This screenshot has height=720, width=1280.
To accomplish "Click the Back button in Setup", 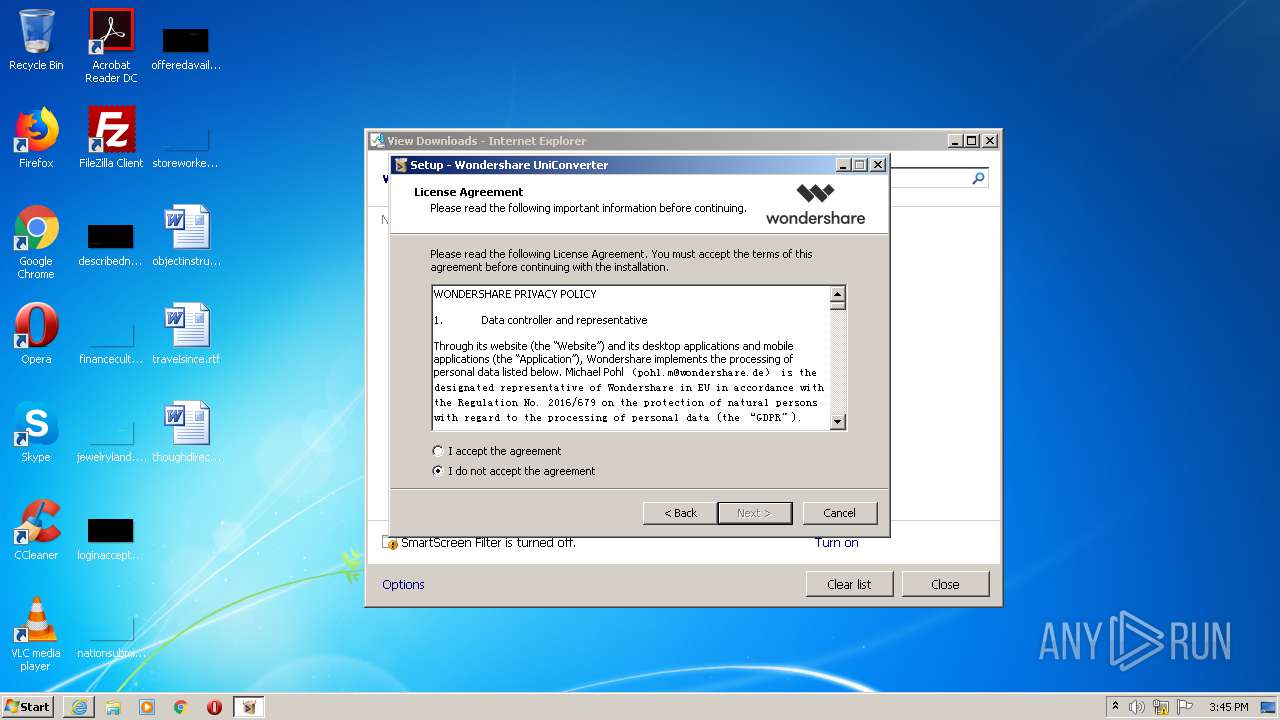I will (x=680, y=513).
